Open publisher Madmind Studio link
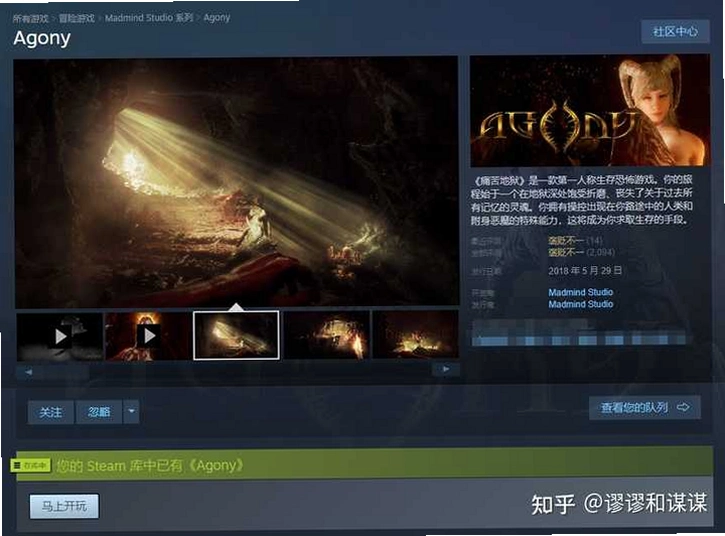 (x=581, y=304)
